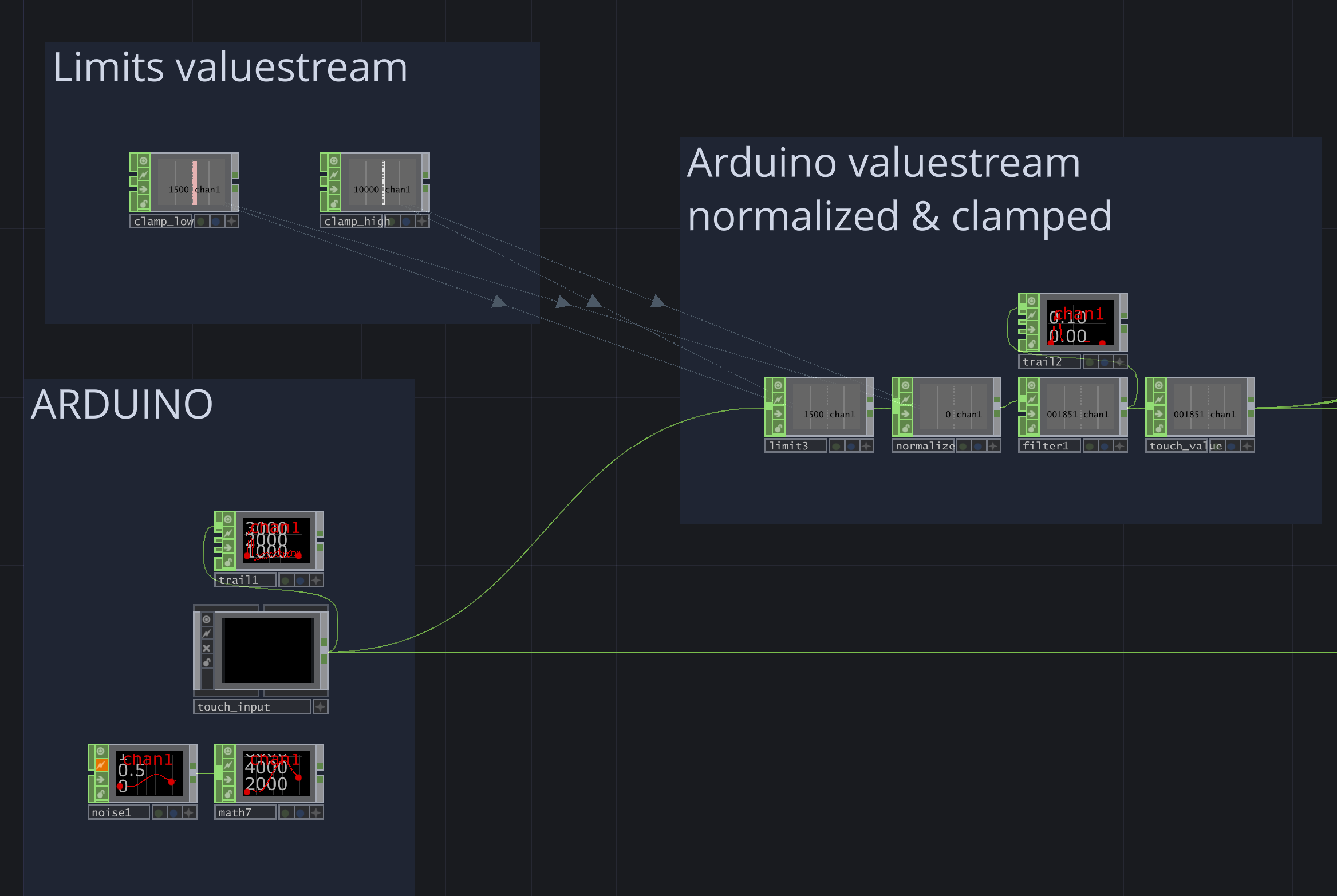Toggle clone immune flag on clamp_low

pos(143,175)
